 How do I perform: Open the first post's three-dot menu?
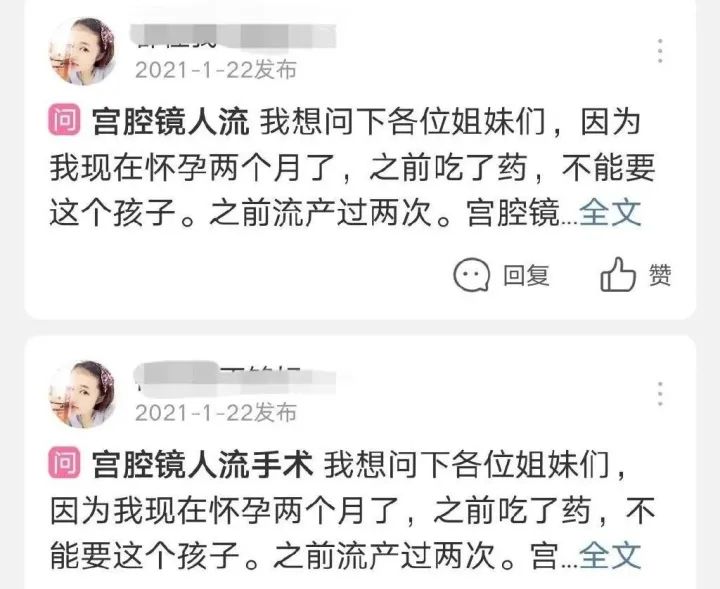660,50
